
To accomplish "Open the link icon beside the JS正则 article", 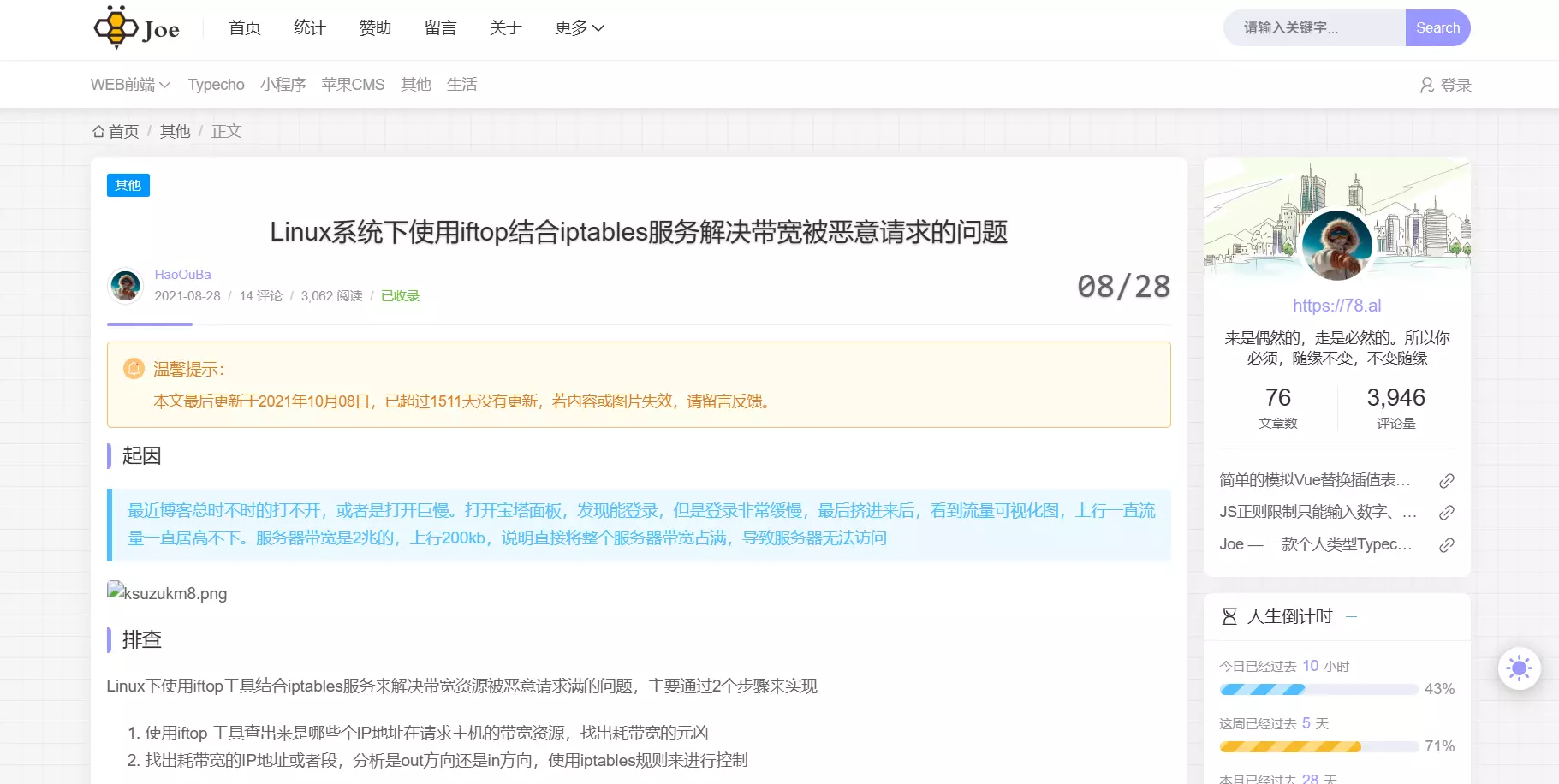I will [x=1448, y=512].
